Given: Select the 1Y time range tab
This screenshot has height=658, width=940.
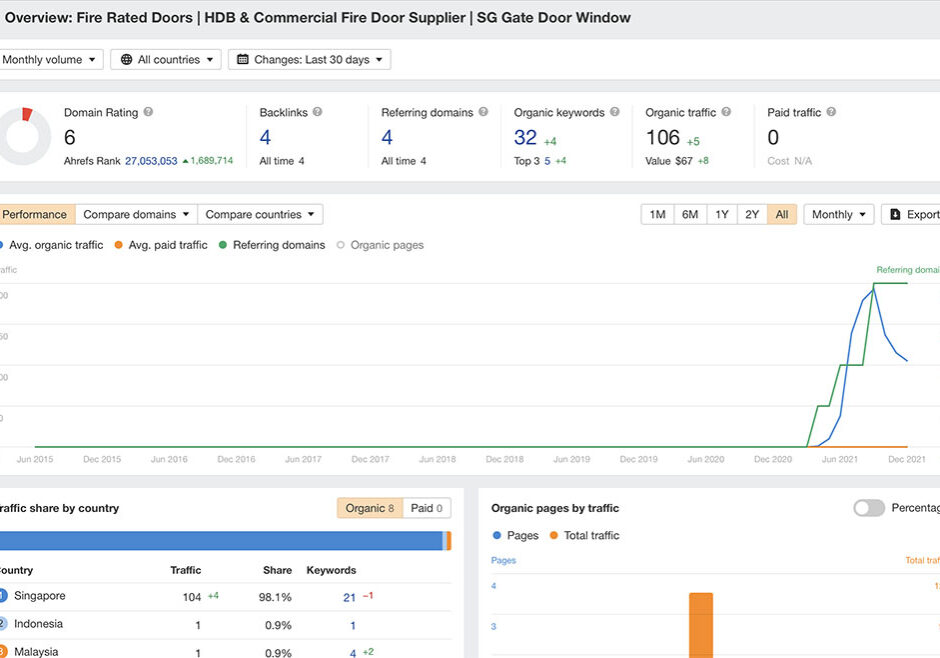Looking at the screenshot, I should (721, 215).
